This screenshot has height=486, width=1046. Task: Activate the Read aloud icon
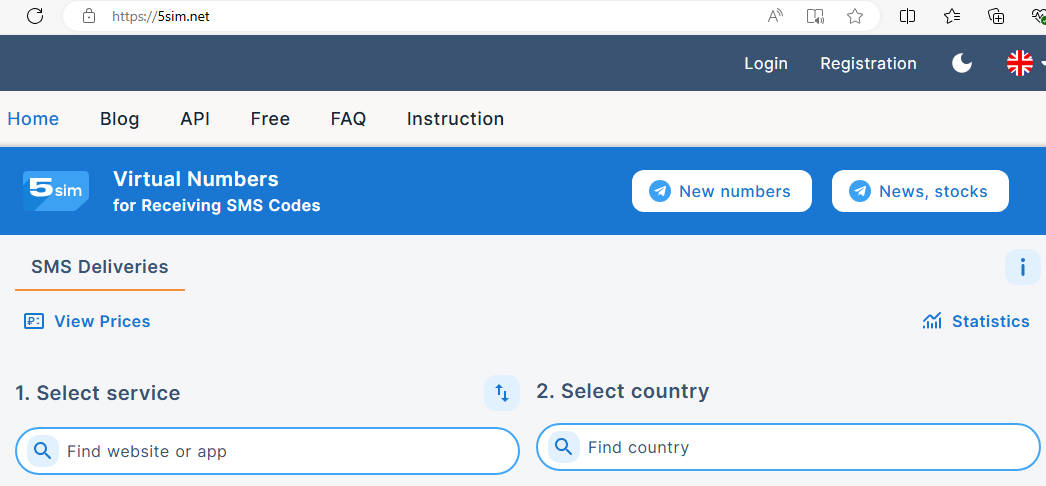775,16
